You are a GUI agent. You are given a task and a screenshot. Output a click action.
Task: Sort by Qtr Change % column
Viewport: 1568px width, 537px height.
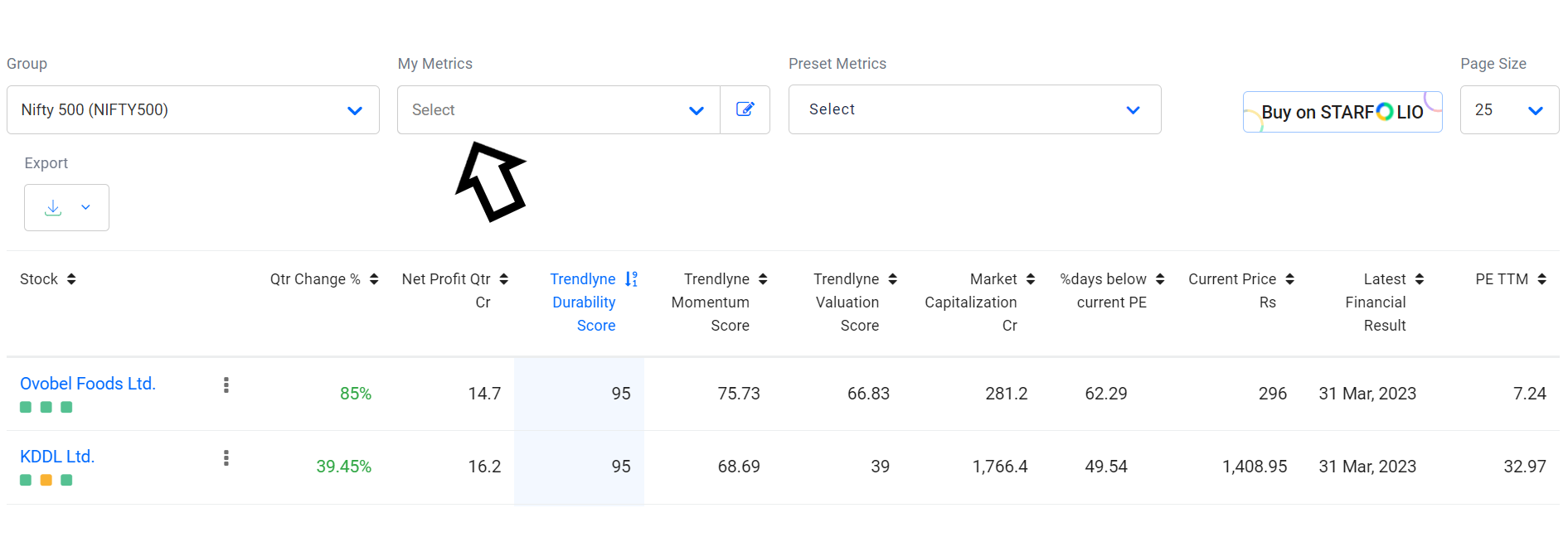click(374, 279)
